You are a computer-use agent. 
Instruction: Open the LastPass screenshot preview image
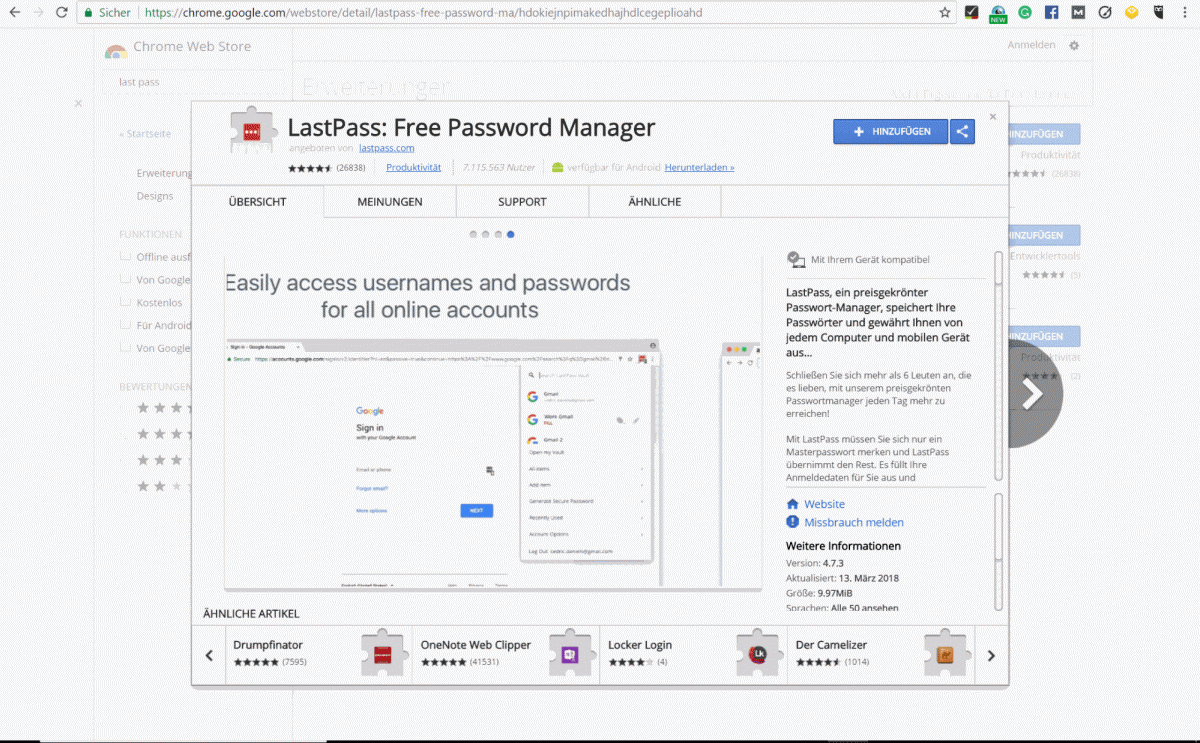tap(493, 423)
